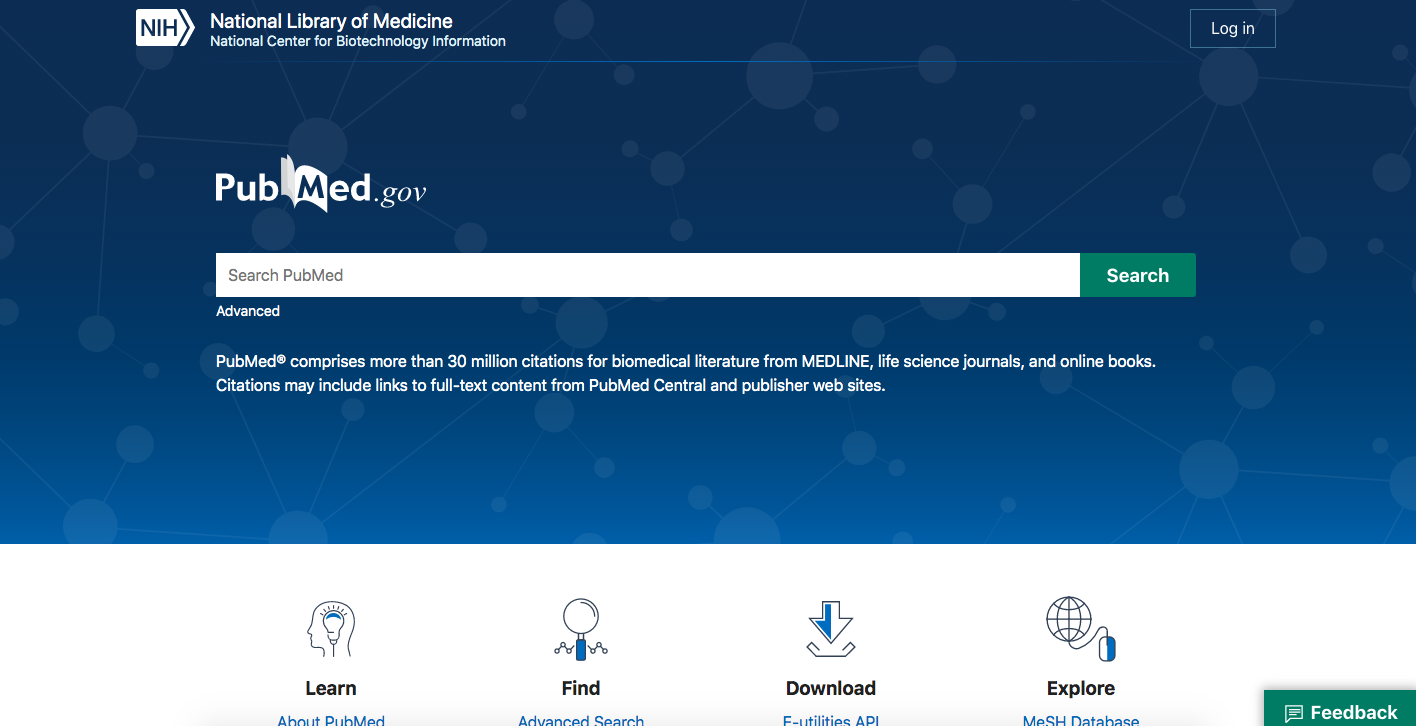Select the Download arrow icon
Image resolution: width=1416 pixels, height=726 pixels.
click(830, 629)
